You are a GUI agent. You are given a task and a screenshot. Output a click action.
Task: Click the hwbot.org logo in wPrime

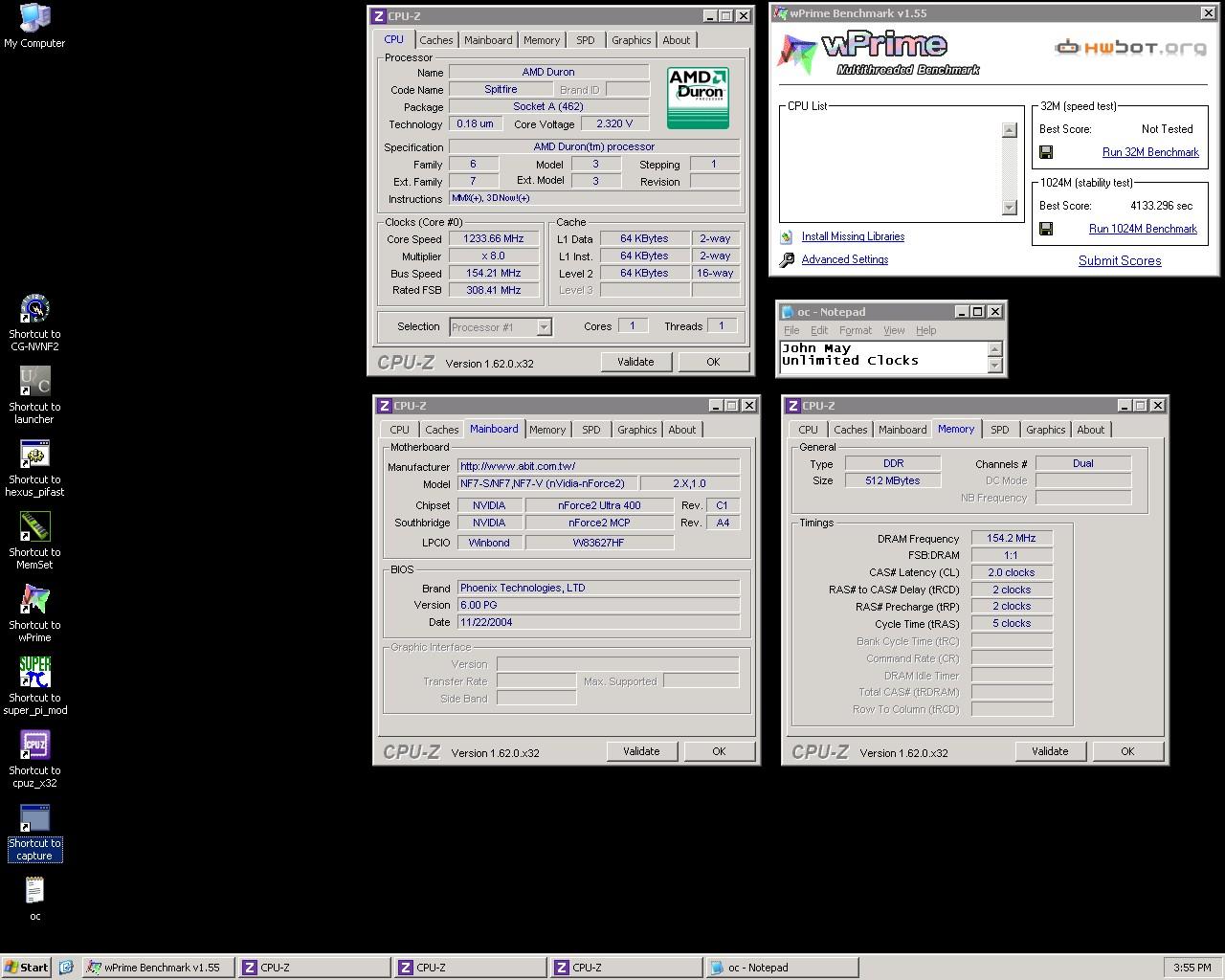click(x=1130, y=47)
